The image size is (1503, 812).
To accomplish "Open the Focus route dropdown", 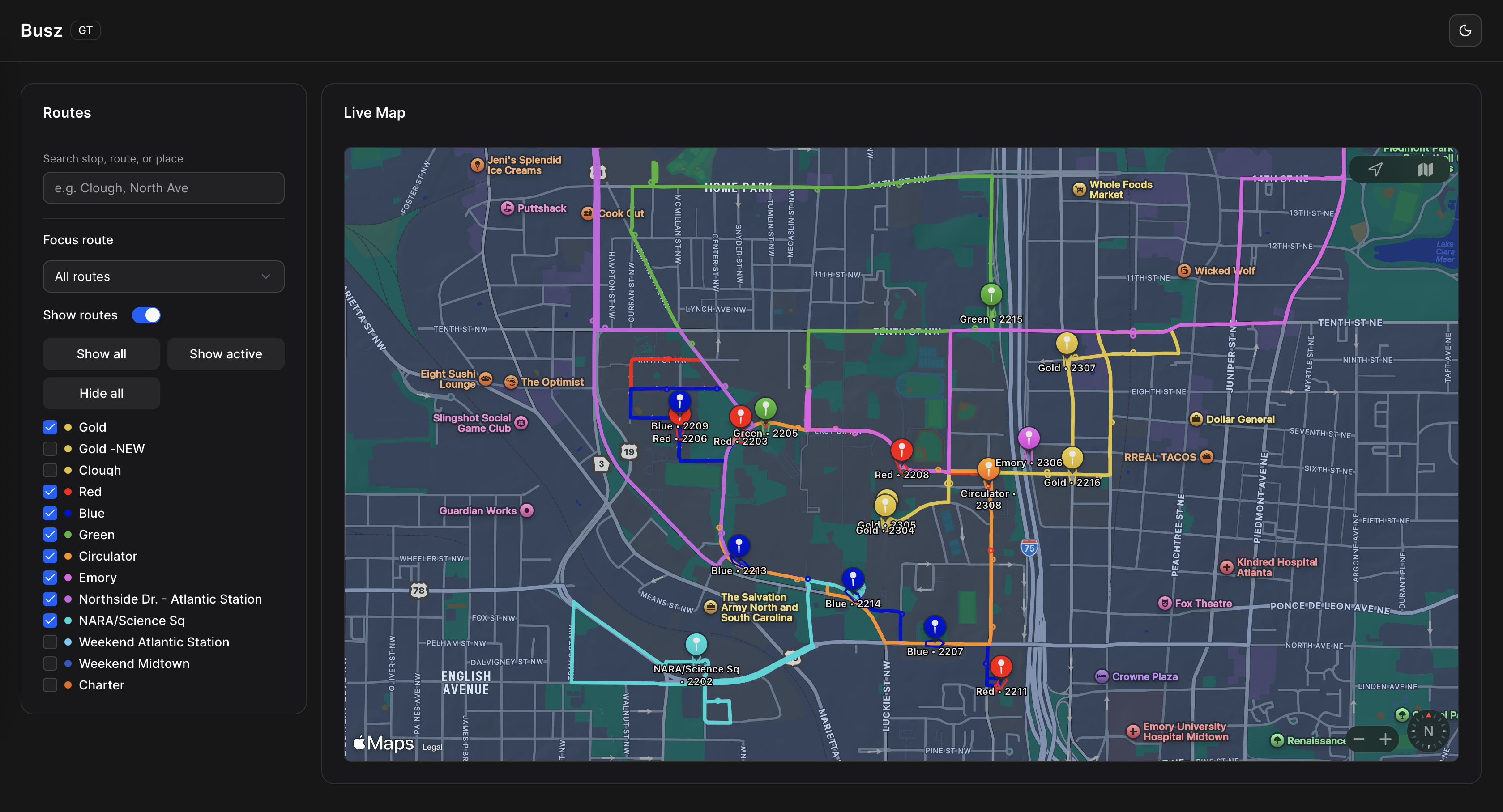I will click(x=163, y=276).
